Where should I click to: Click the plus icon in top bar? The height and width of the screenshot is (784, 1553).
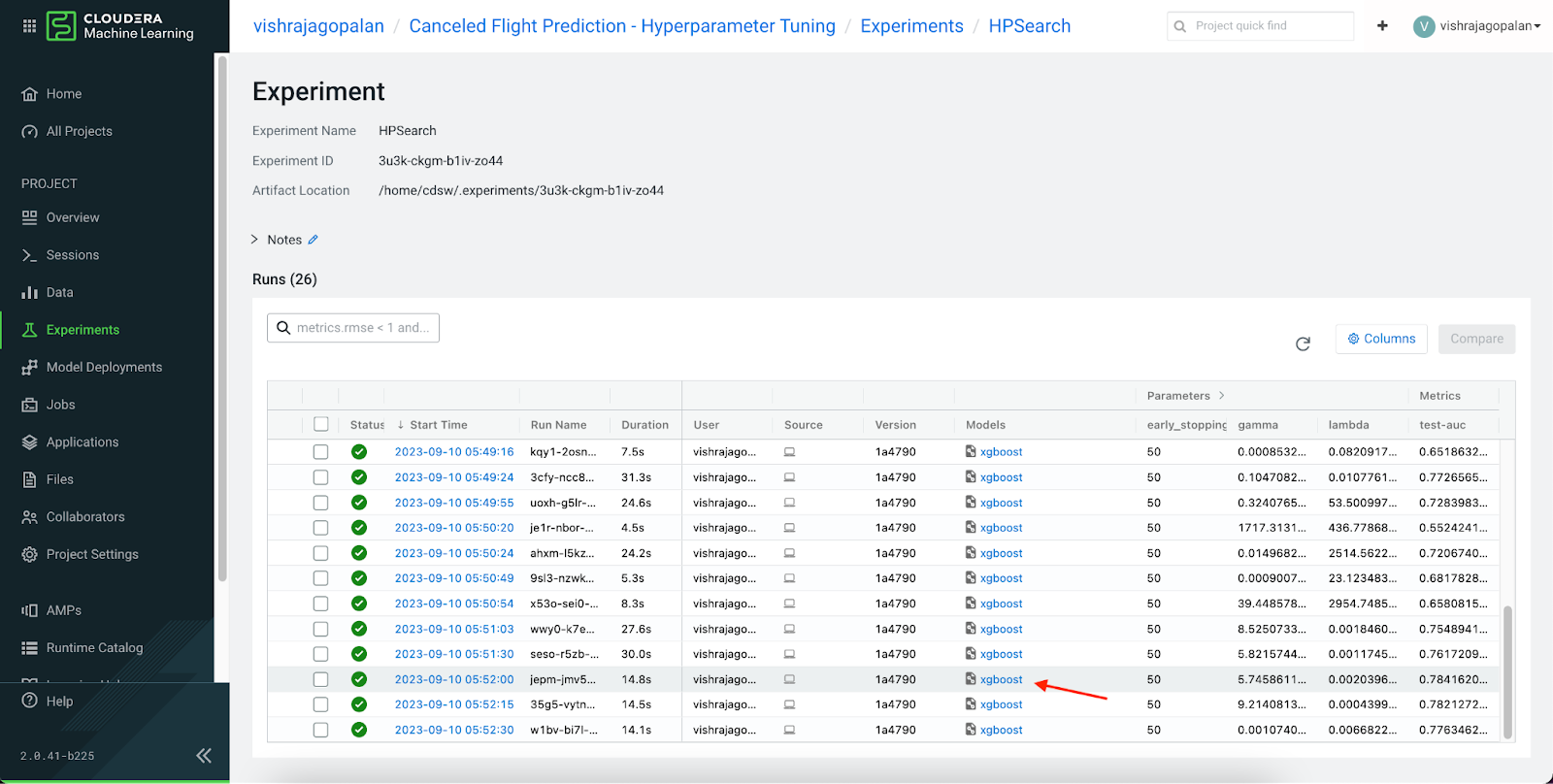[1382, 26]
